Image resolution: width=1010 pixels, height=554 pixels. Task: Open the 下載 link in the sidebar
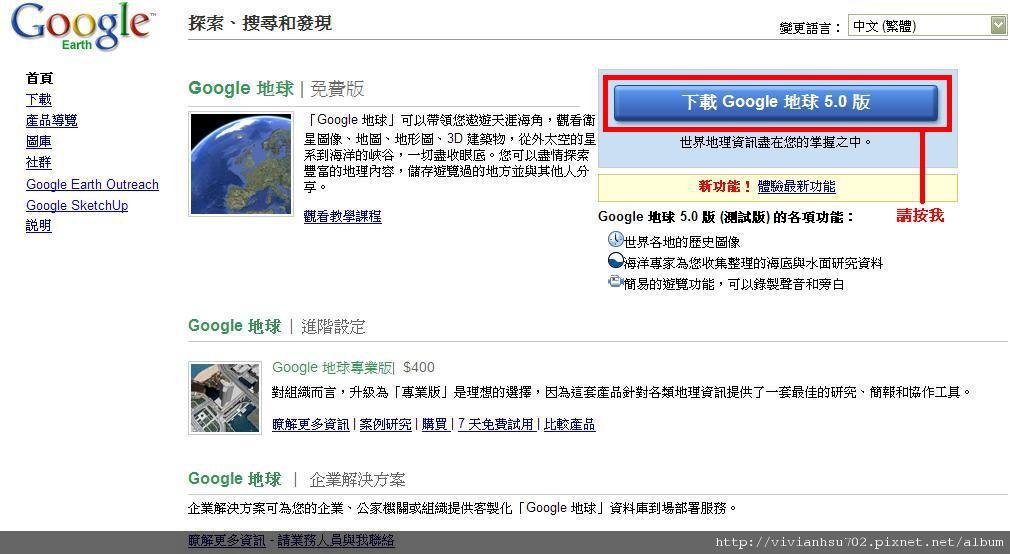click(39, 99)
